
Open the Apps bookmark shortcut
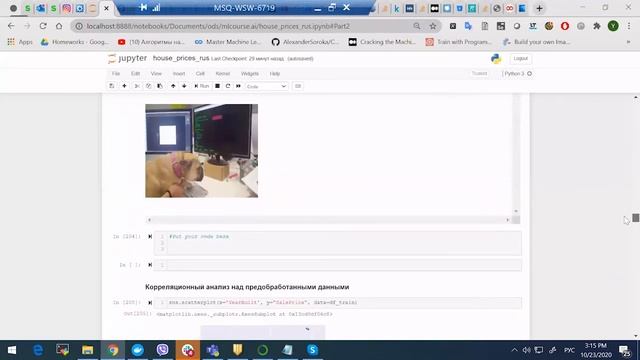click(x=20, y=42)
